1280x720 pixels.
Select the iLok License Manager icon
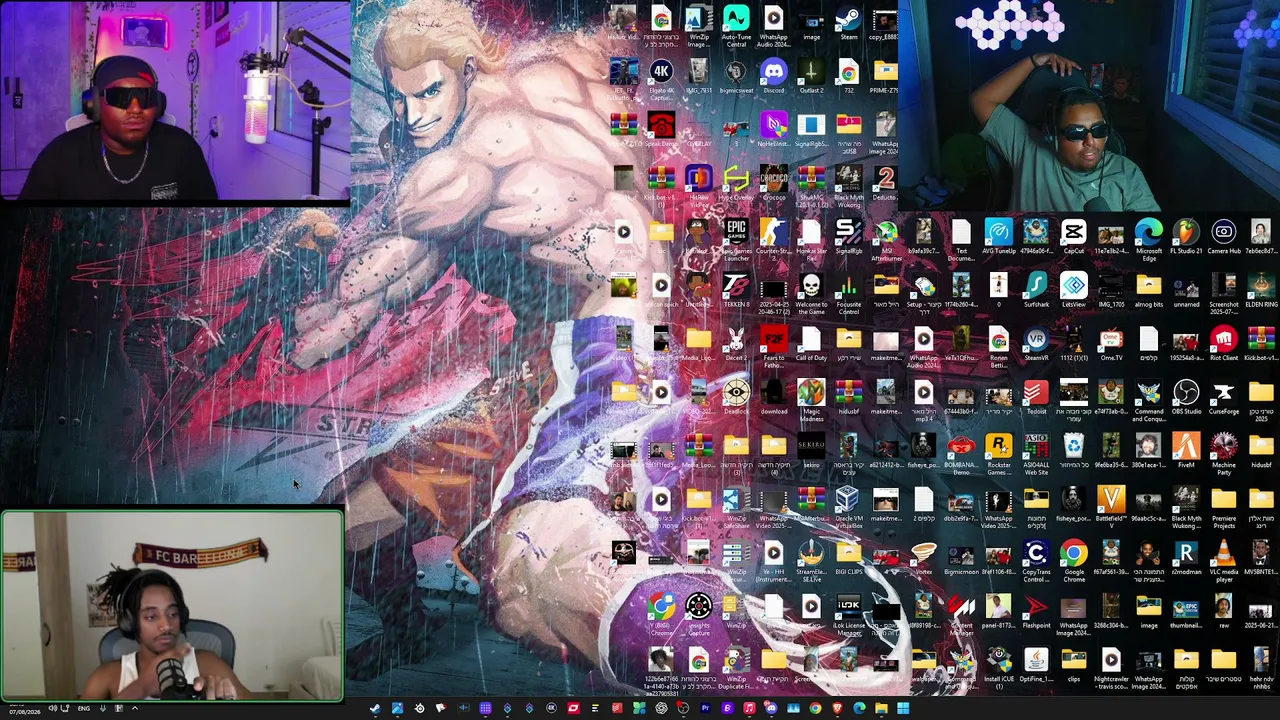[x=848, y=616]
